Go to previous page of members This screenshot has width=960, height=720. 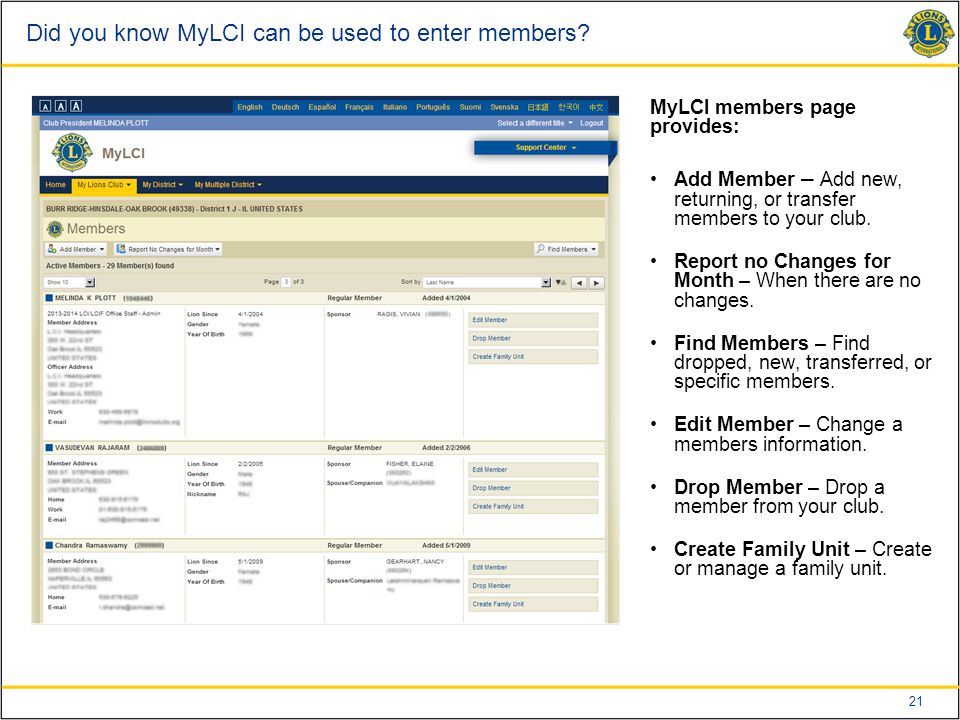point(579,283)
